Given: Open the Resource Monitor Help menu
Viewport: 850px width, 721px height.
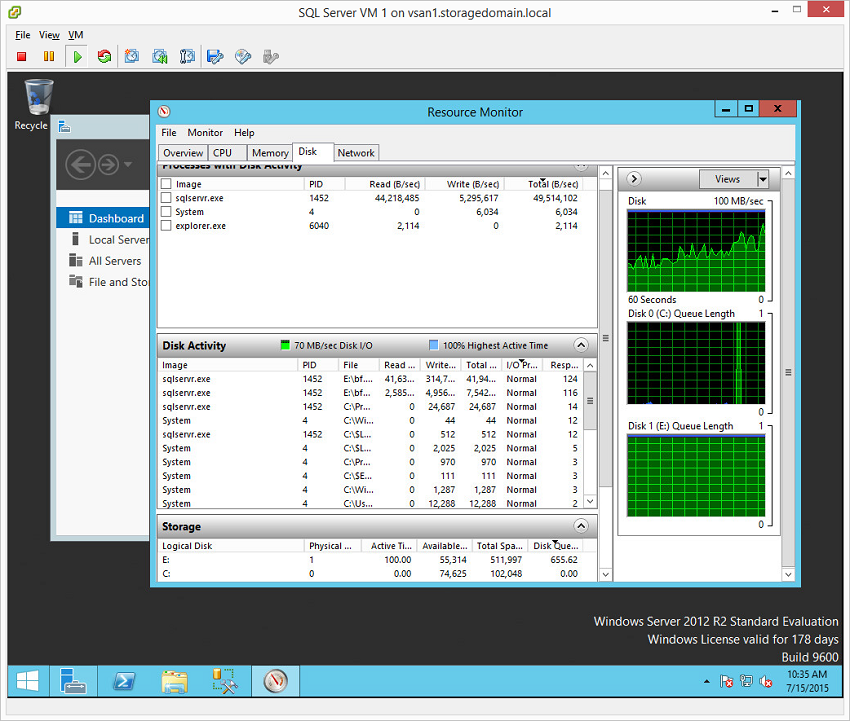Looking at the screenshot, I should point(244,132).
